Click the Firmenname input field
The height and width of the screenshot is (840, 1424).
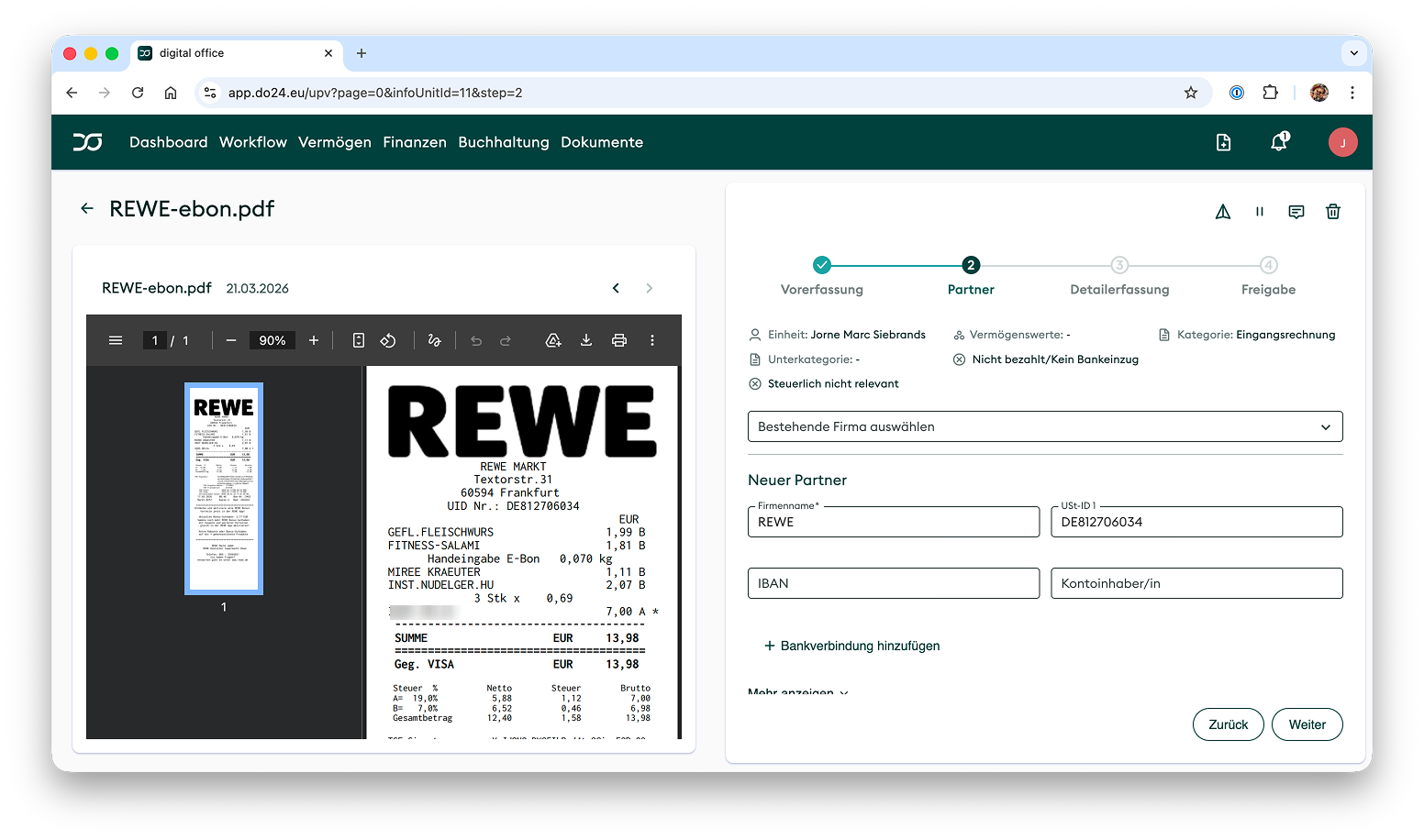[x=894, y=522]
